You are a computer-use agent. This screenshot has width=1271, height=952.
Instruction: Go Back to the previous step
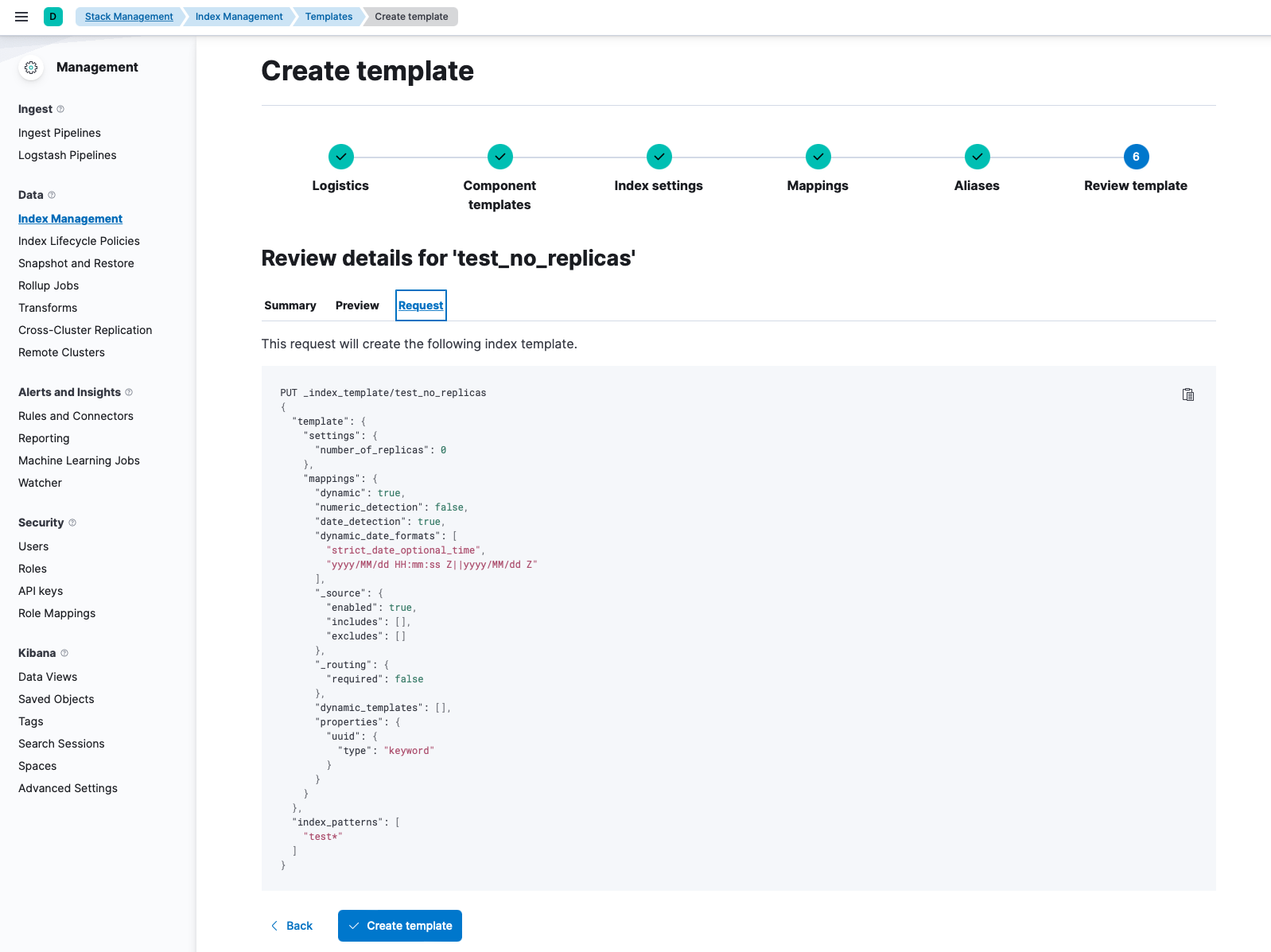[x=292, y=926]
